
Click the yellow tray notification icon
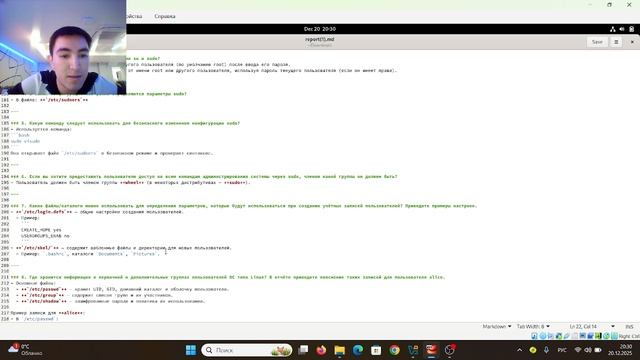click(x=533, y=350)
